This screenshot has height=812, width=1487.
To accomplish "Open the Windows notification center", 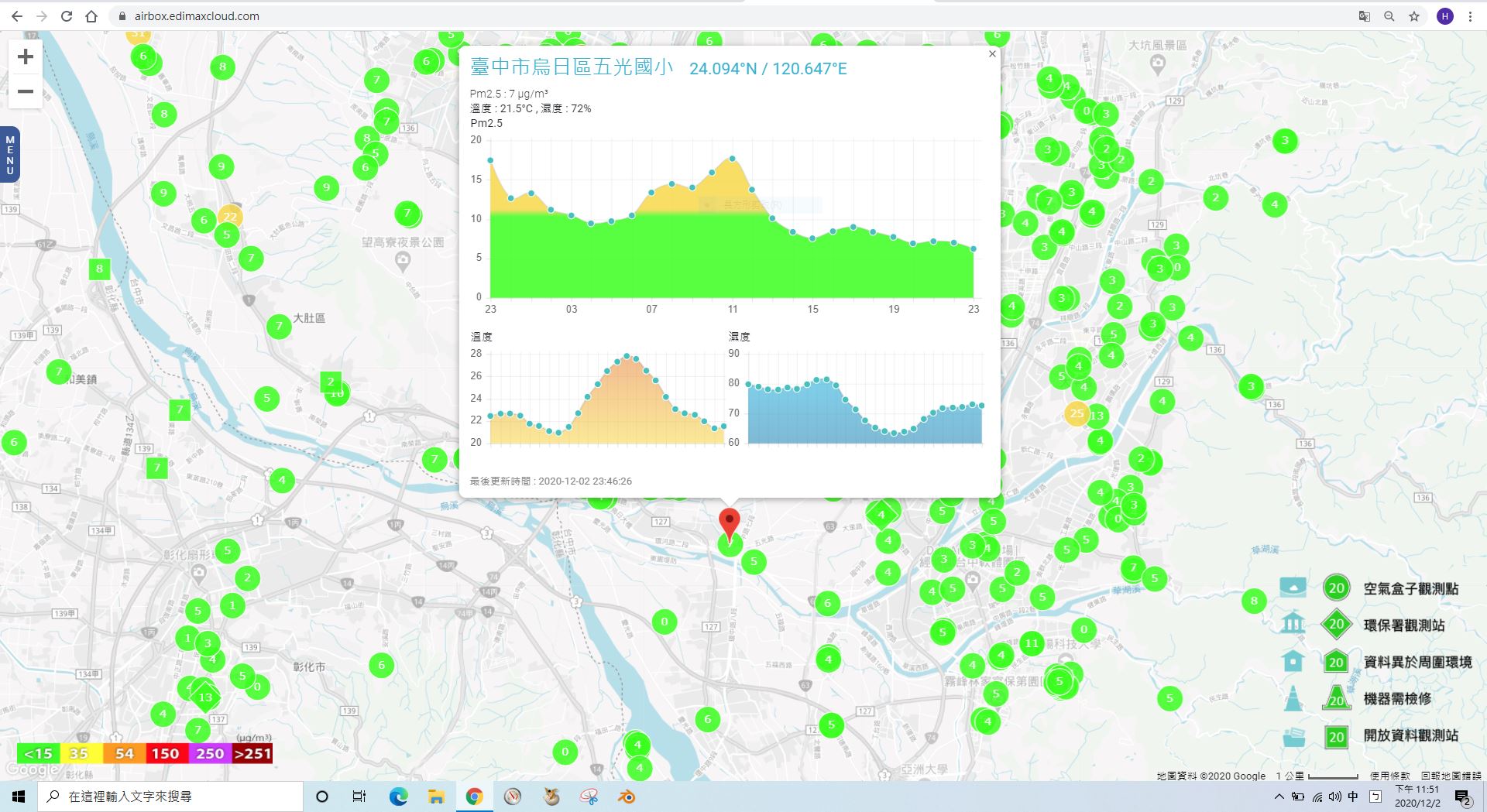I will [1463, 797].
